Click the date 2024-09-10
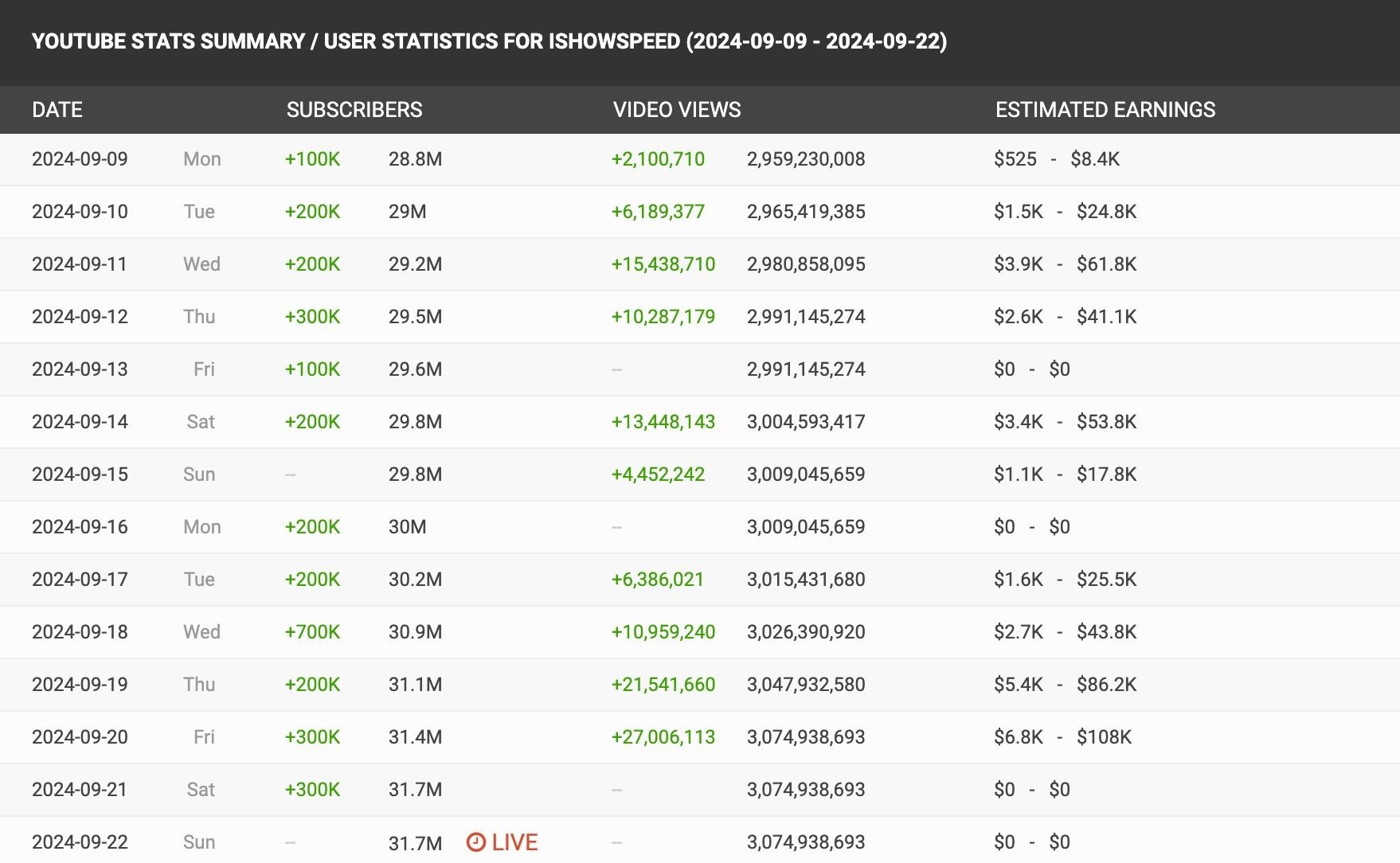This screenshot has width=1400, height=863. coord(80,212)
